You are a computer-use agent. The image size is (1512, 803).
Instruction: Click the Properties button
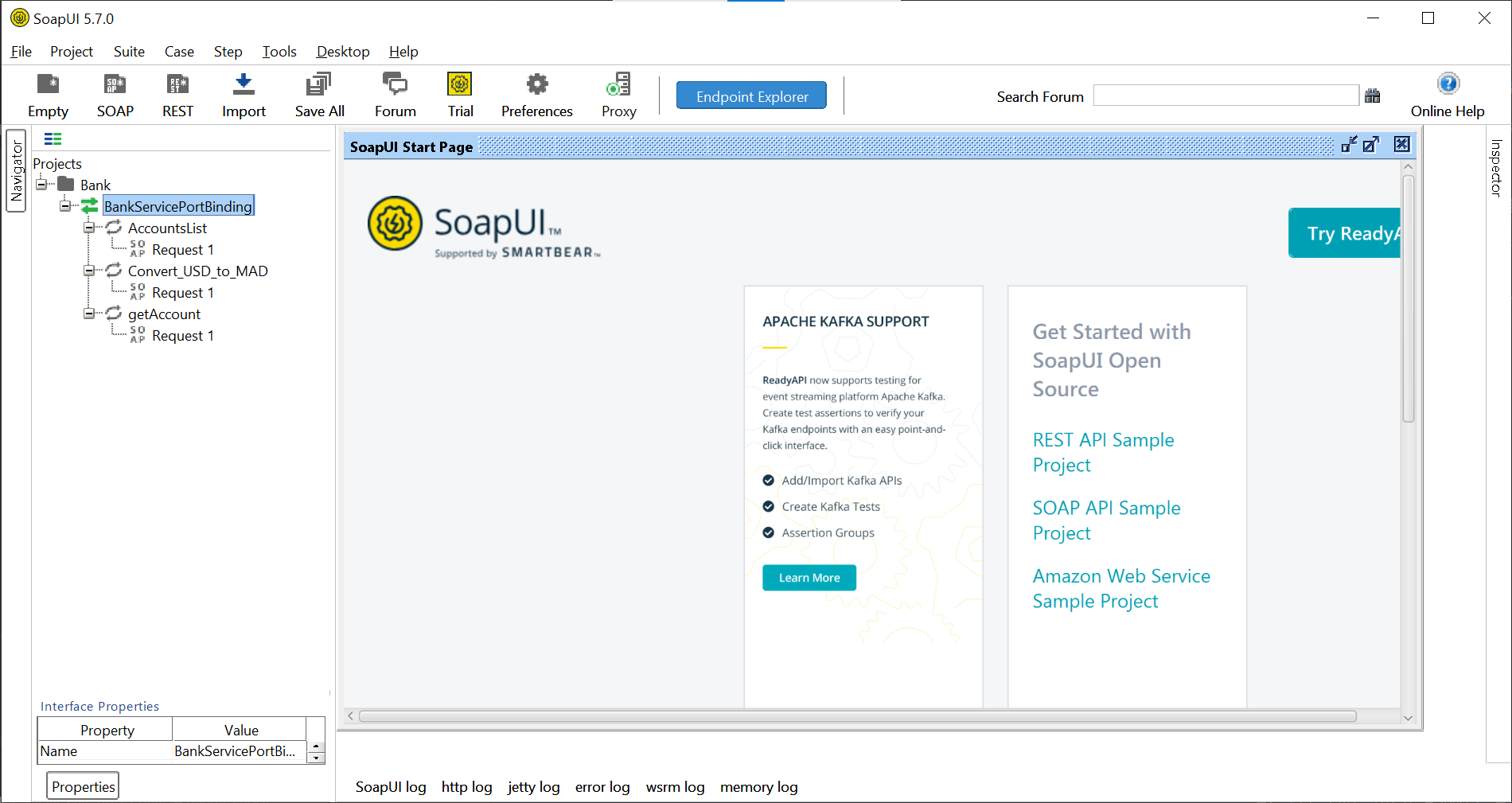point(83,786)
